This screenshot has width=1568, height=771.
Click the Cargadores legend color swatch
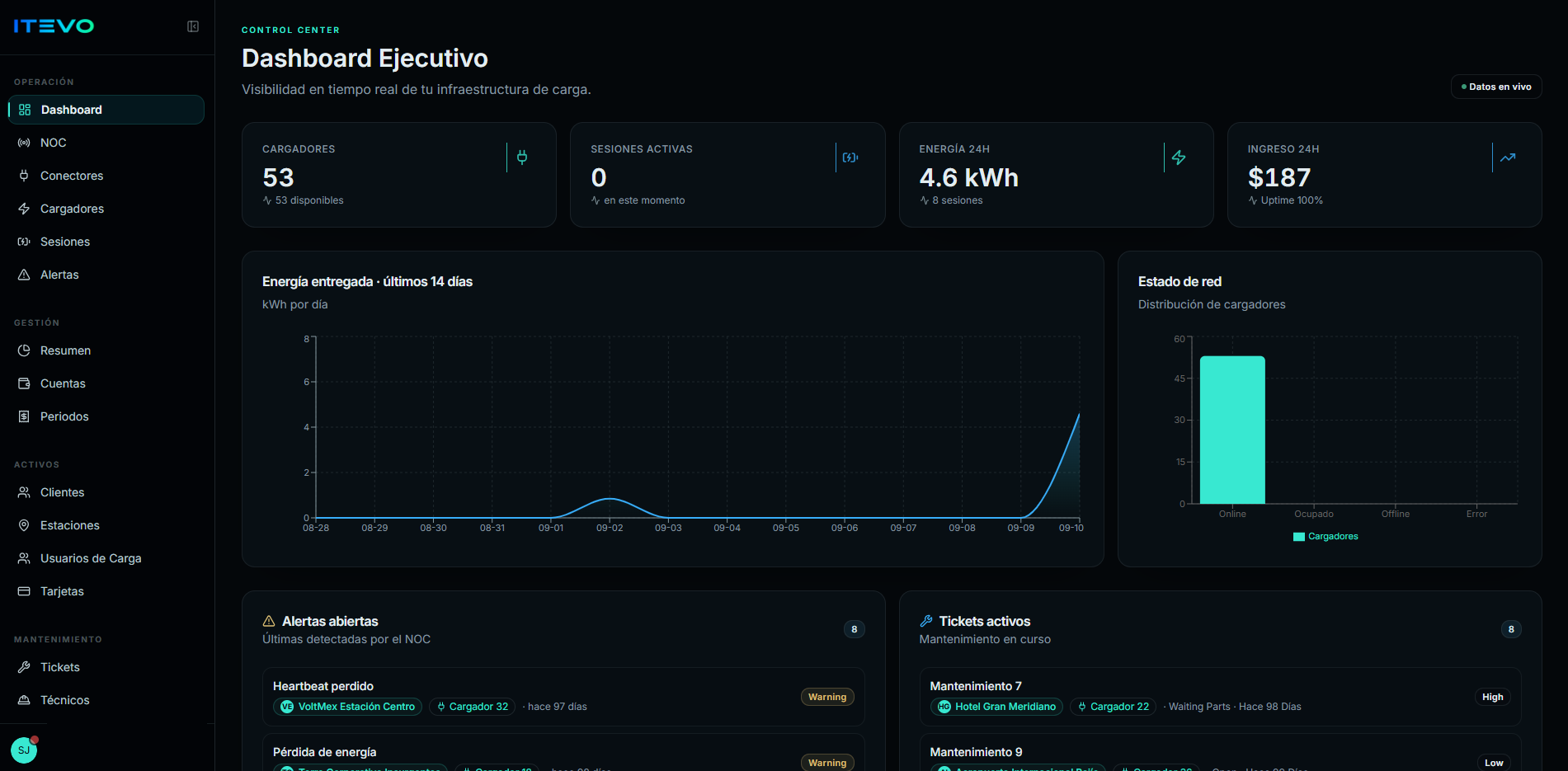pos(1299,537)
